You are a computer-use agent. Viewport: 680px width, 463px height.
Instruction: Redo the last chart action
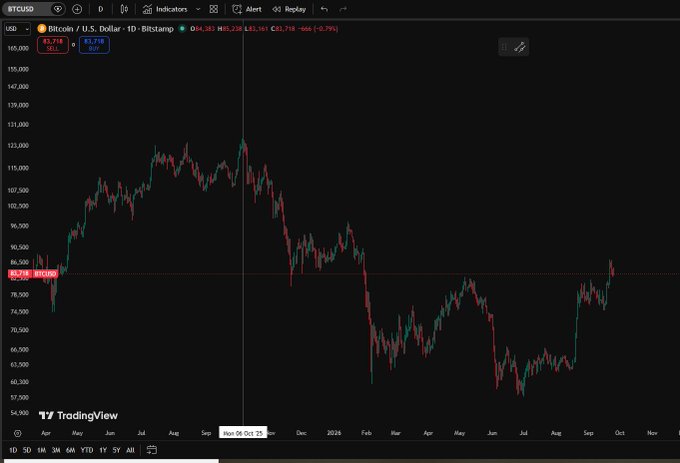click(343, 9)
